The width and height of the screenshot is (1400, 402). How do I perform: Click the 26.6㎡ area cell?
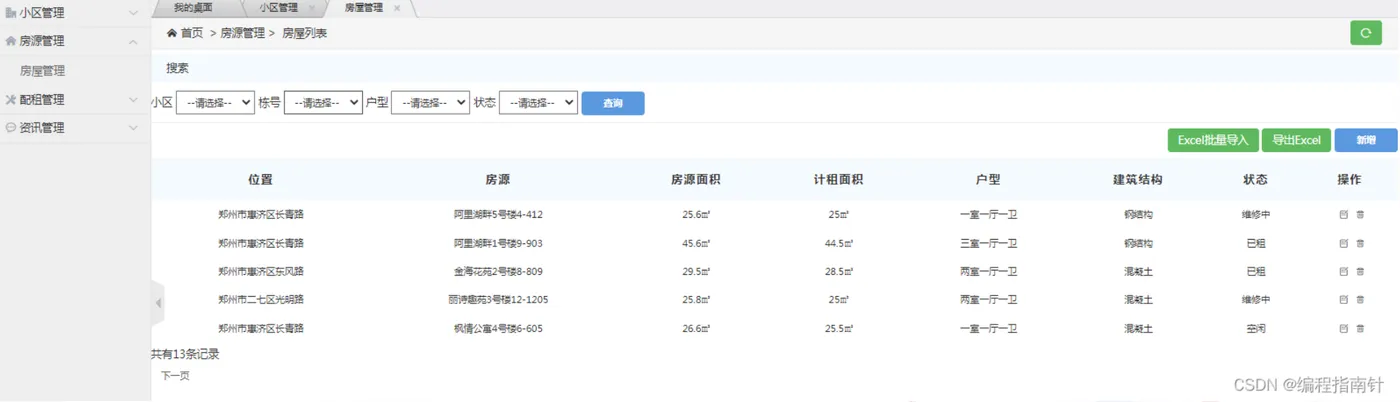[696, 328]
